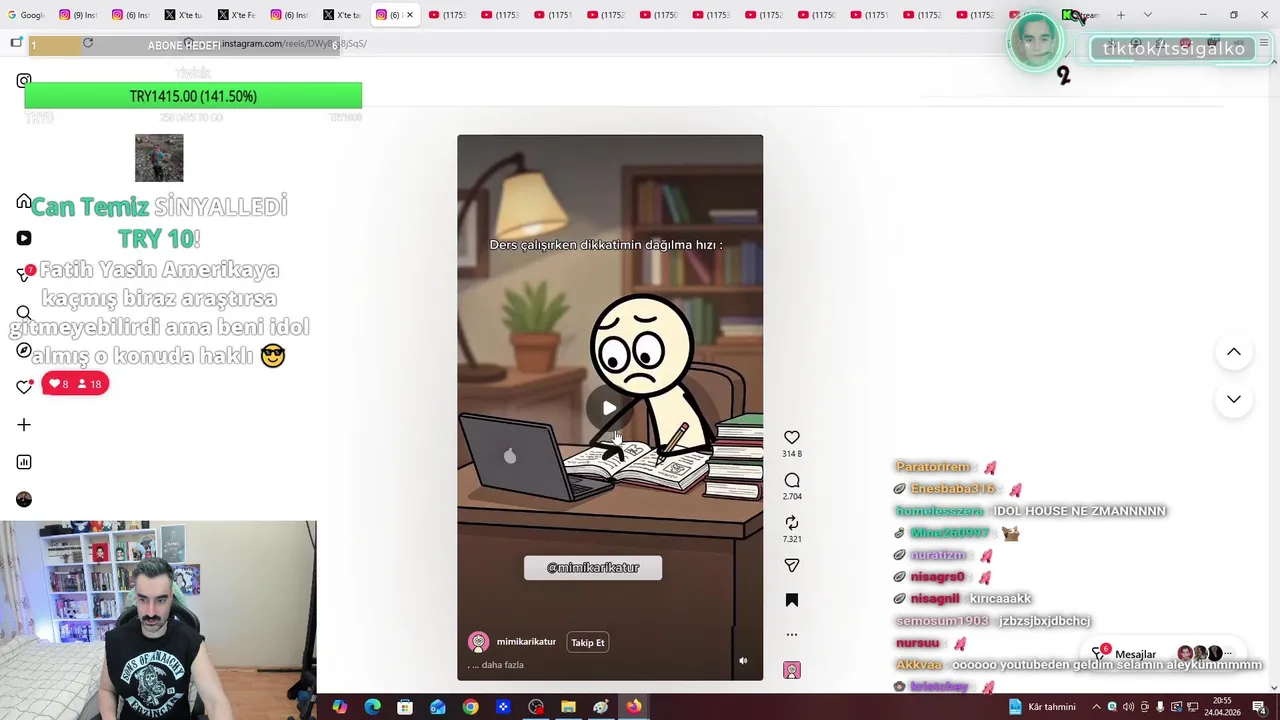
Task: Open File Explorer from the taskbar
Action: tap(568, 707)
